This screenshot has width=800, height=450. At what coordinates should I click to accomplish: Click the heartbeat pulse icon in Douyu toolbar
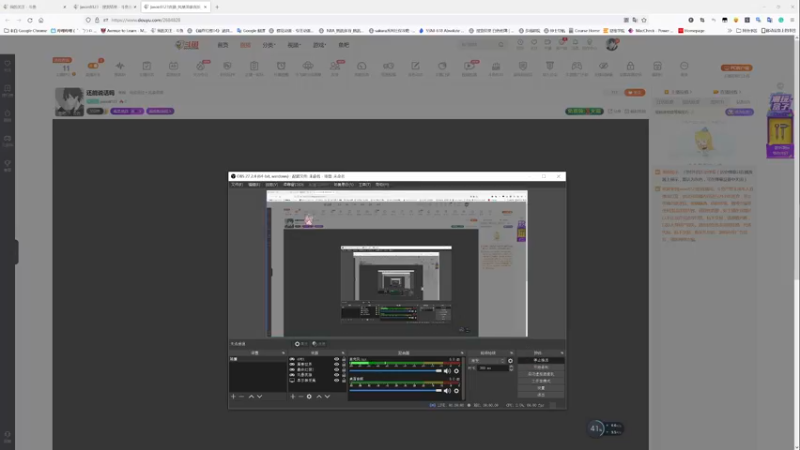(x=120, y=66)
